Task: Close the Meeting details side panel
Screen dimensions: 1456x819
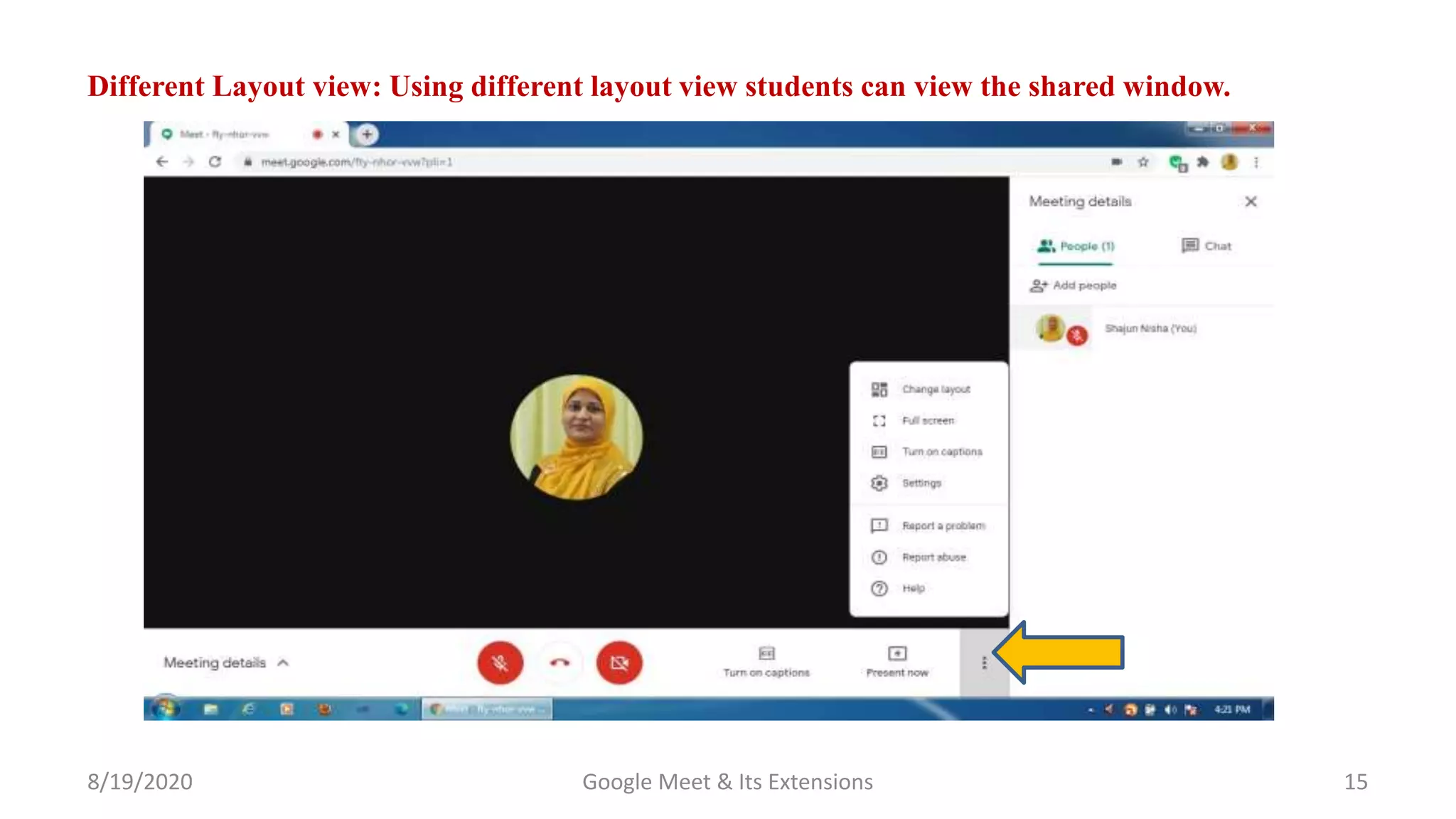Action: (1251, 202)
